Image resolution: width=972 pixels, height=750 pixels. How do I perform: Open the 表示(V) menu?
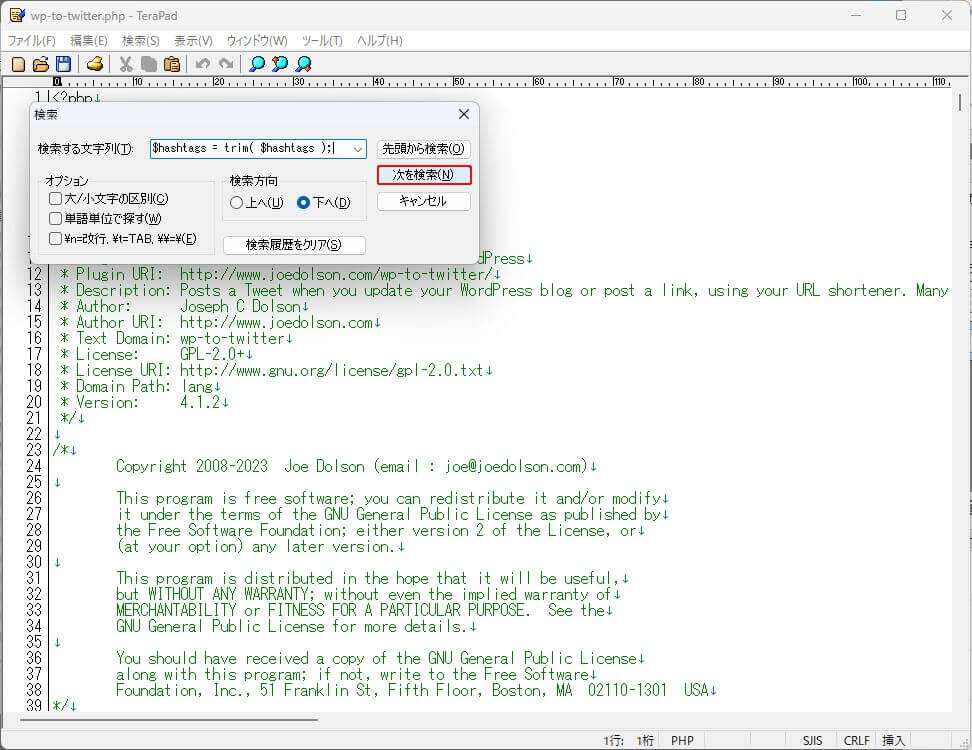click(x=193, y=41)
